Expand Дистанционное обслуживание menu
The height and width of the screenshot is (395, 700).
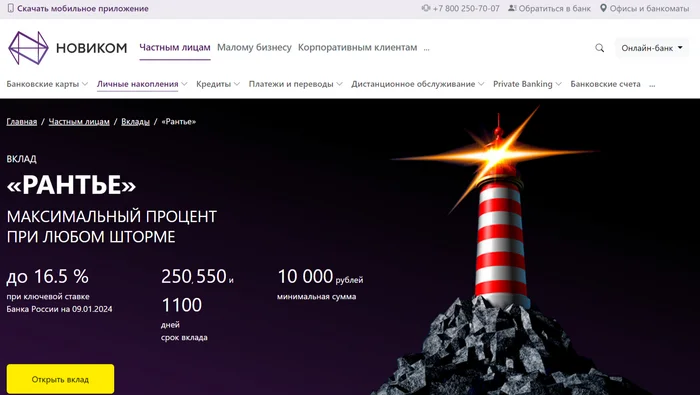417,84
